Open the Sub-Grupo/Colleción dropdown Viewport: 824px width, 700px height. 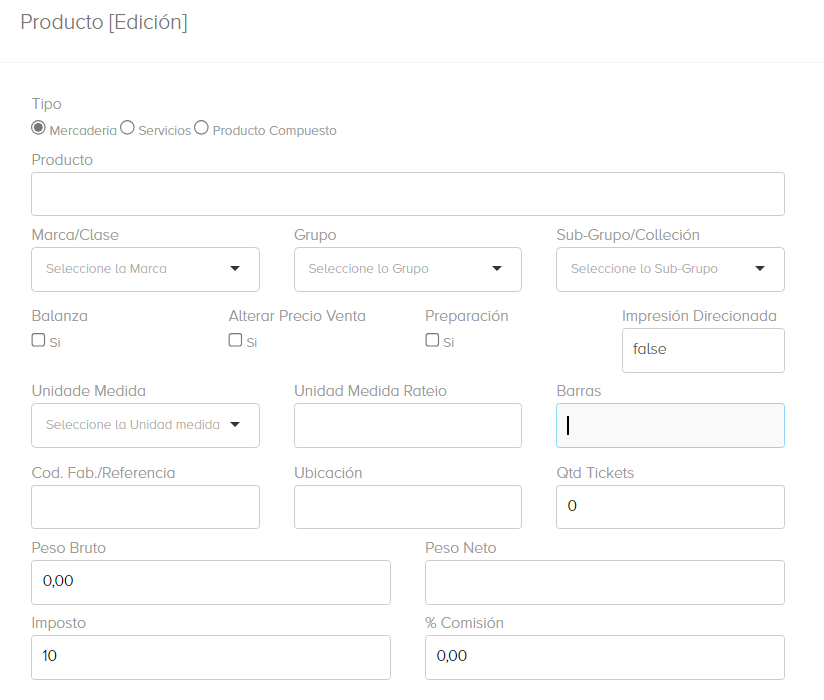point(670,269)
